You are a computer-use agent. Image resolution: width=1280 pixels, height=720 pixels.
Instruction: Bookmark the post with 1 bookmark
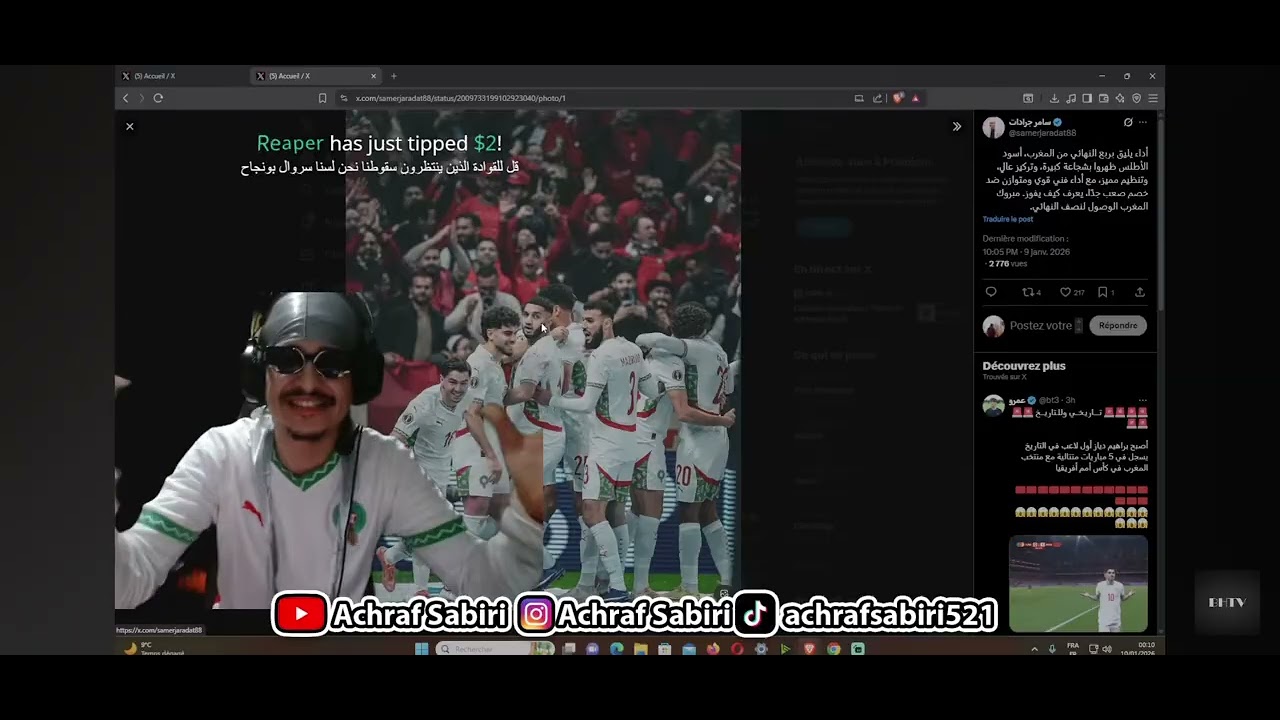pos(1106,292)
